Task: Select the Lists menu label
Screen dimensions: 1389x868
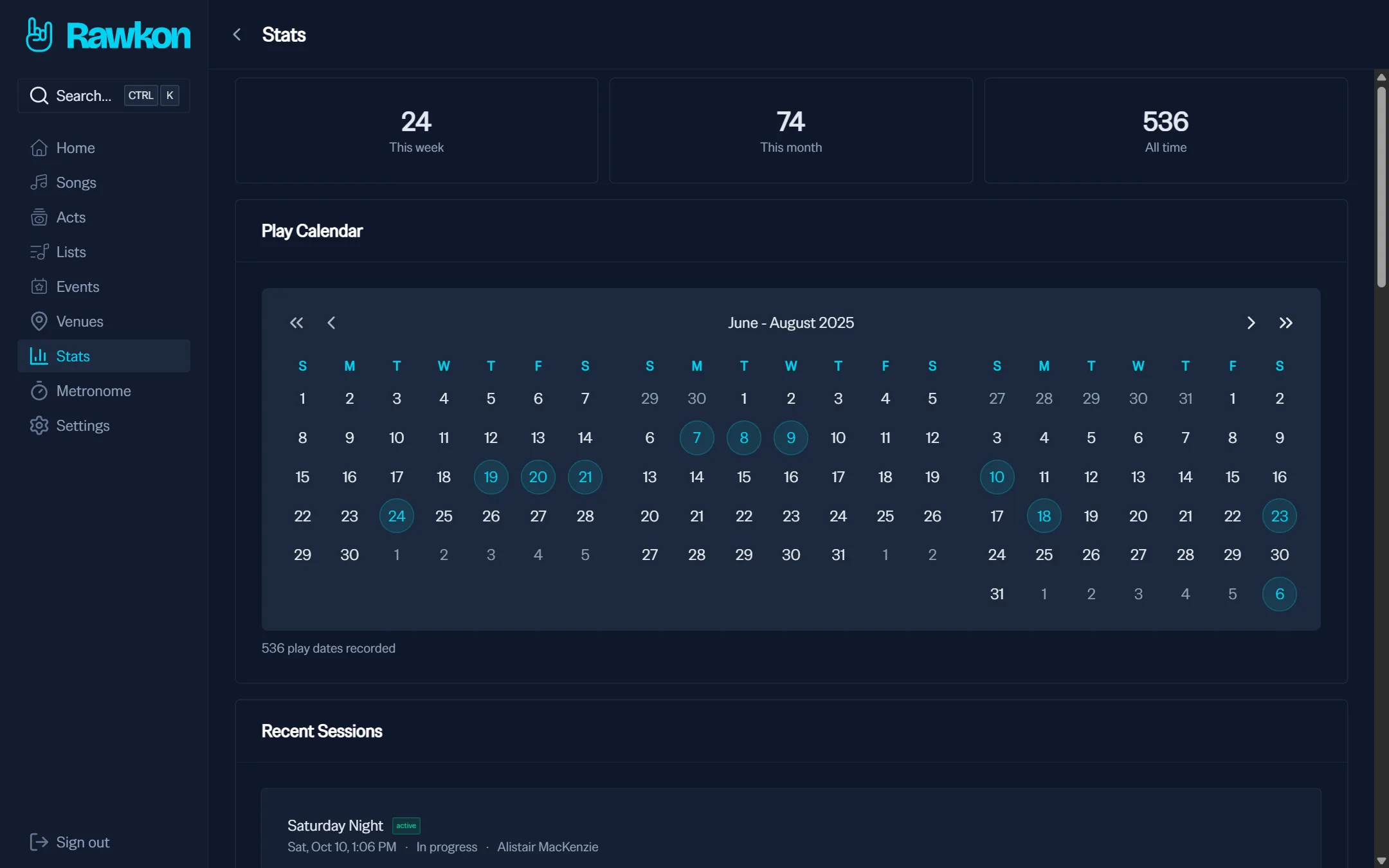Action: (71, 252)
